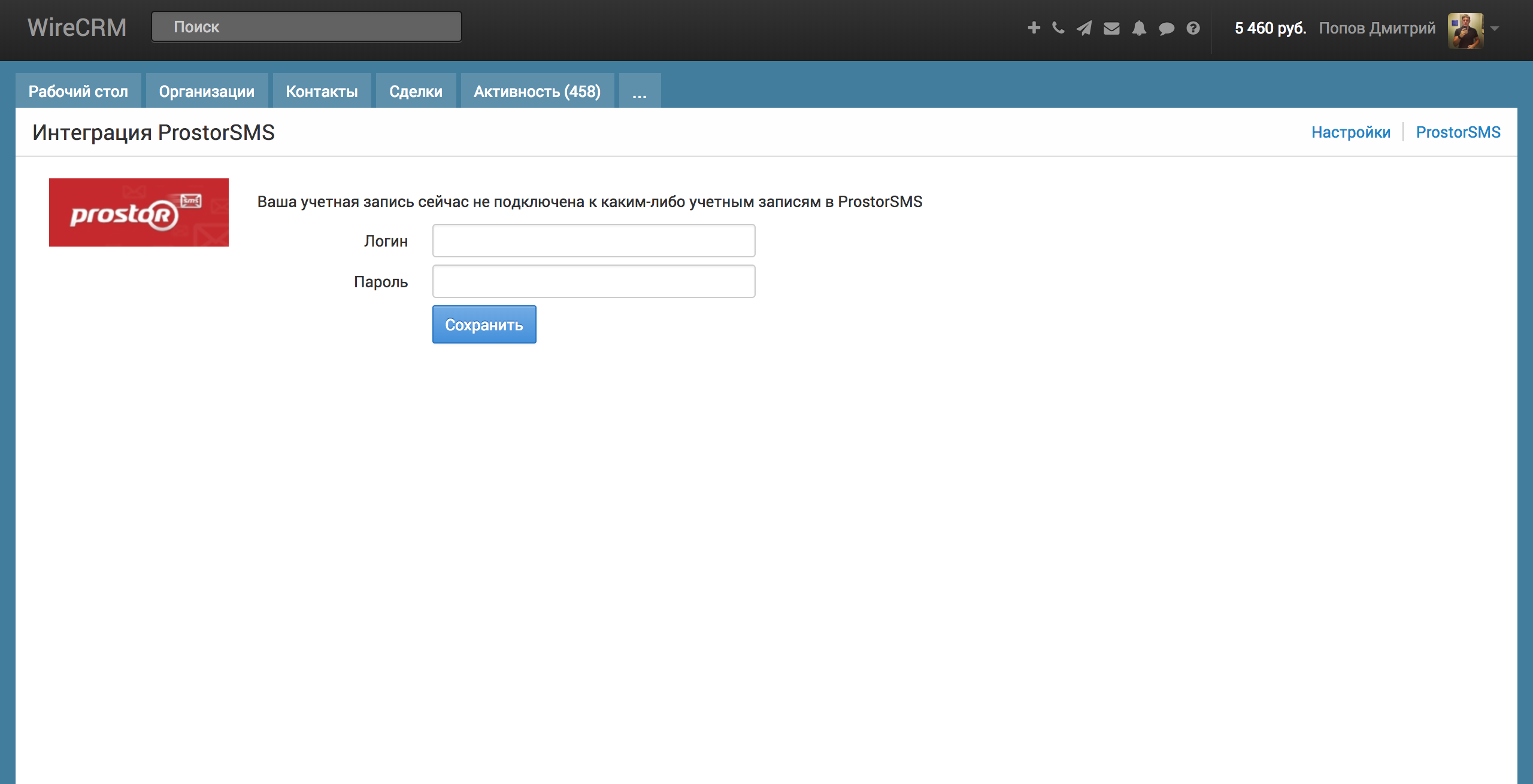Viewport: 1533px width, 784px height.
Task: Switch to the Организации tab
Action: [x=207, y=91]
